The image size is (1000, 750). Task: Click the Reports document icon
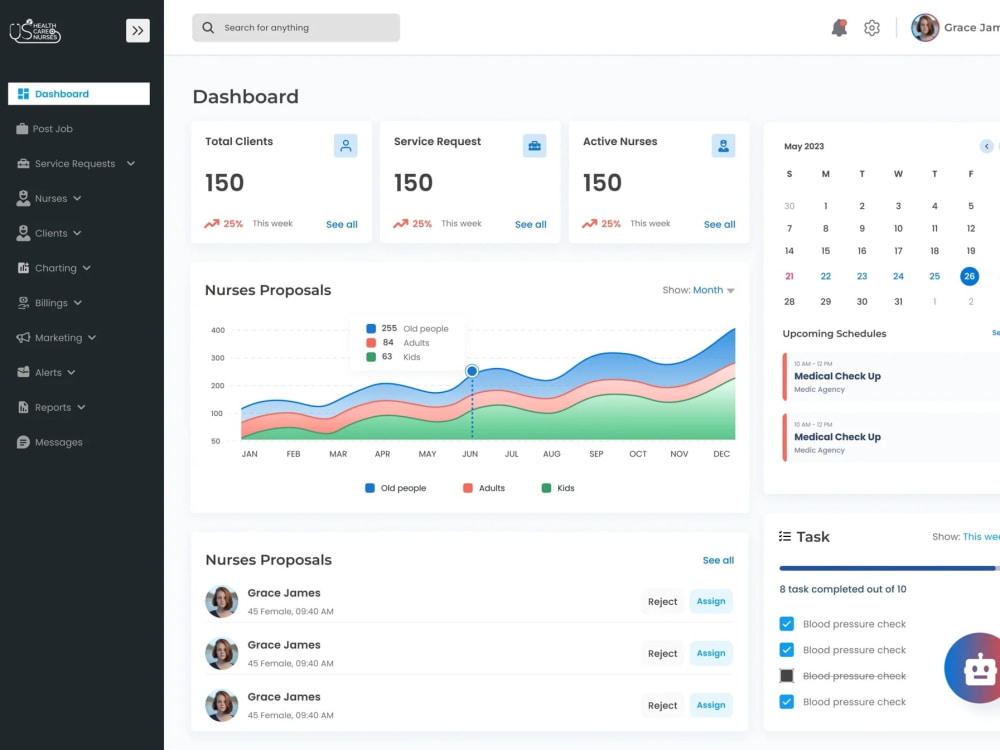[24, 407]
